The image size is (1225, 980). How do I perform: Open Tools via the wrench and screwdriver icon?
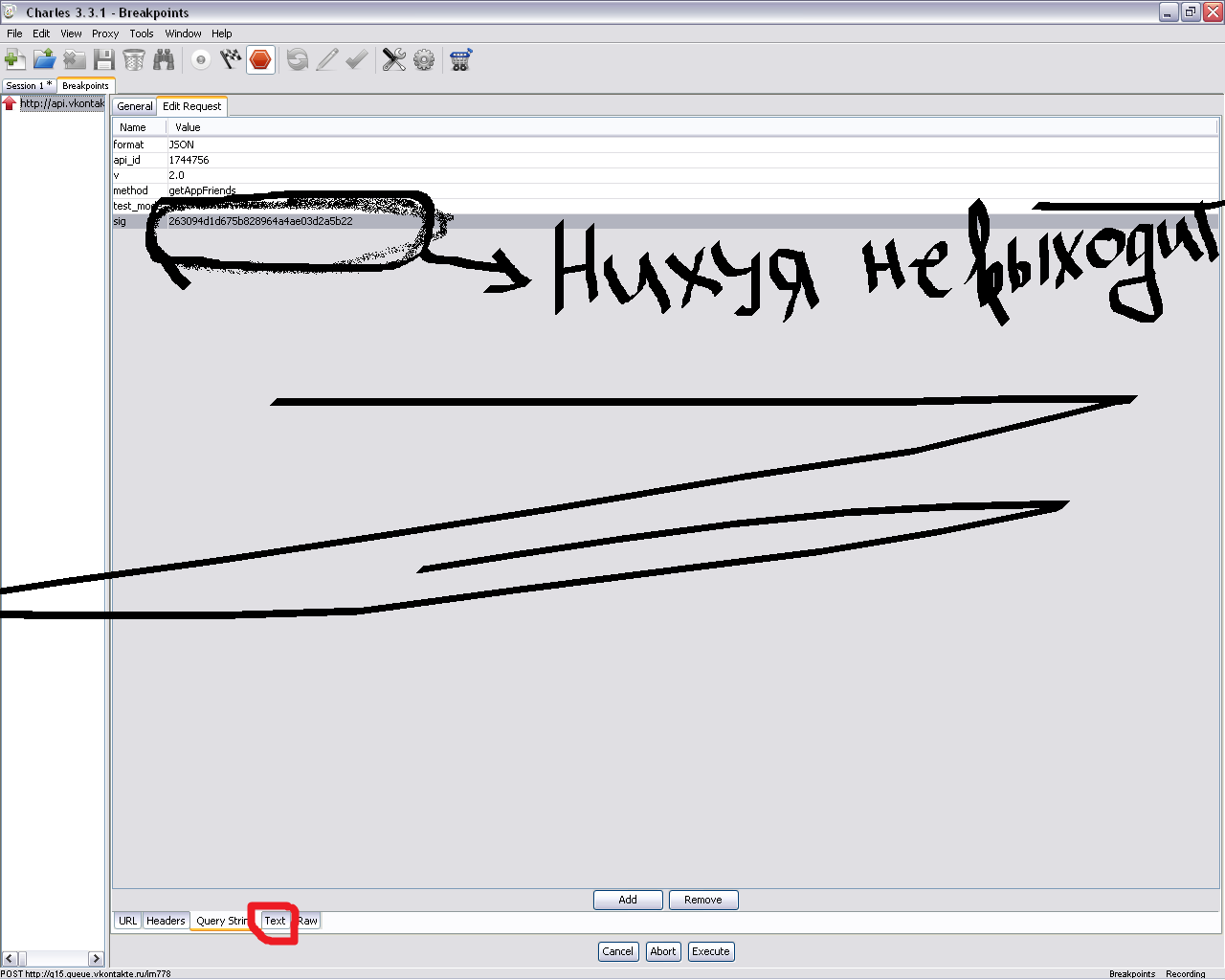(393, 60)
